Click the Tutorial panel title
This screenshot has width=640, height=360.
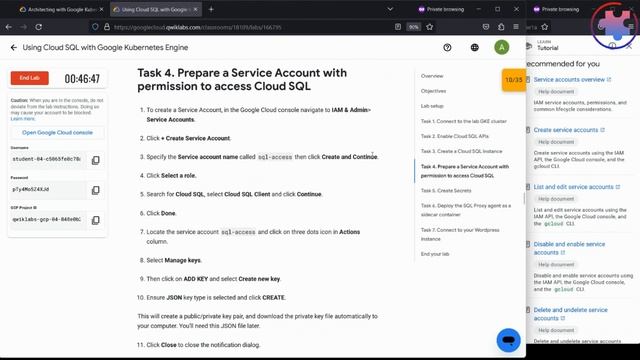pos(547,48)
